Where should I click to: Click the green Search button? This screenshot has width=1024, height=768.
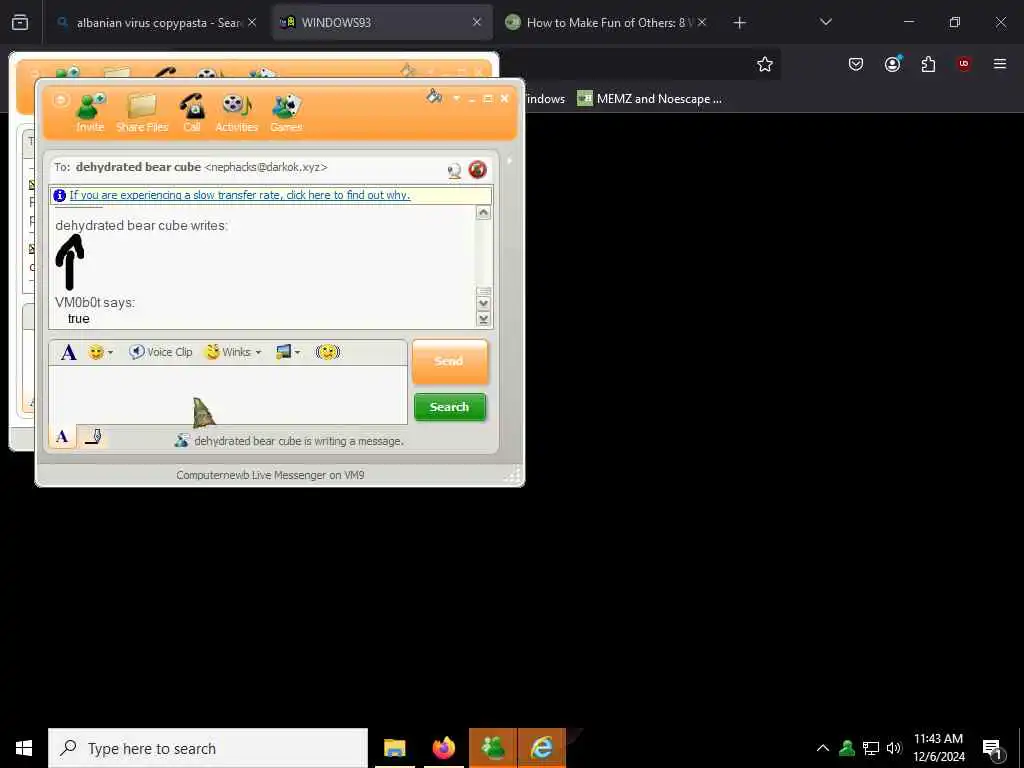[450, 407]
